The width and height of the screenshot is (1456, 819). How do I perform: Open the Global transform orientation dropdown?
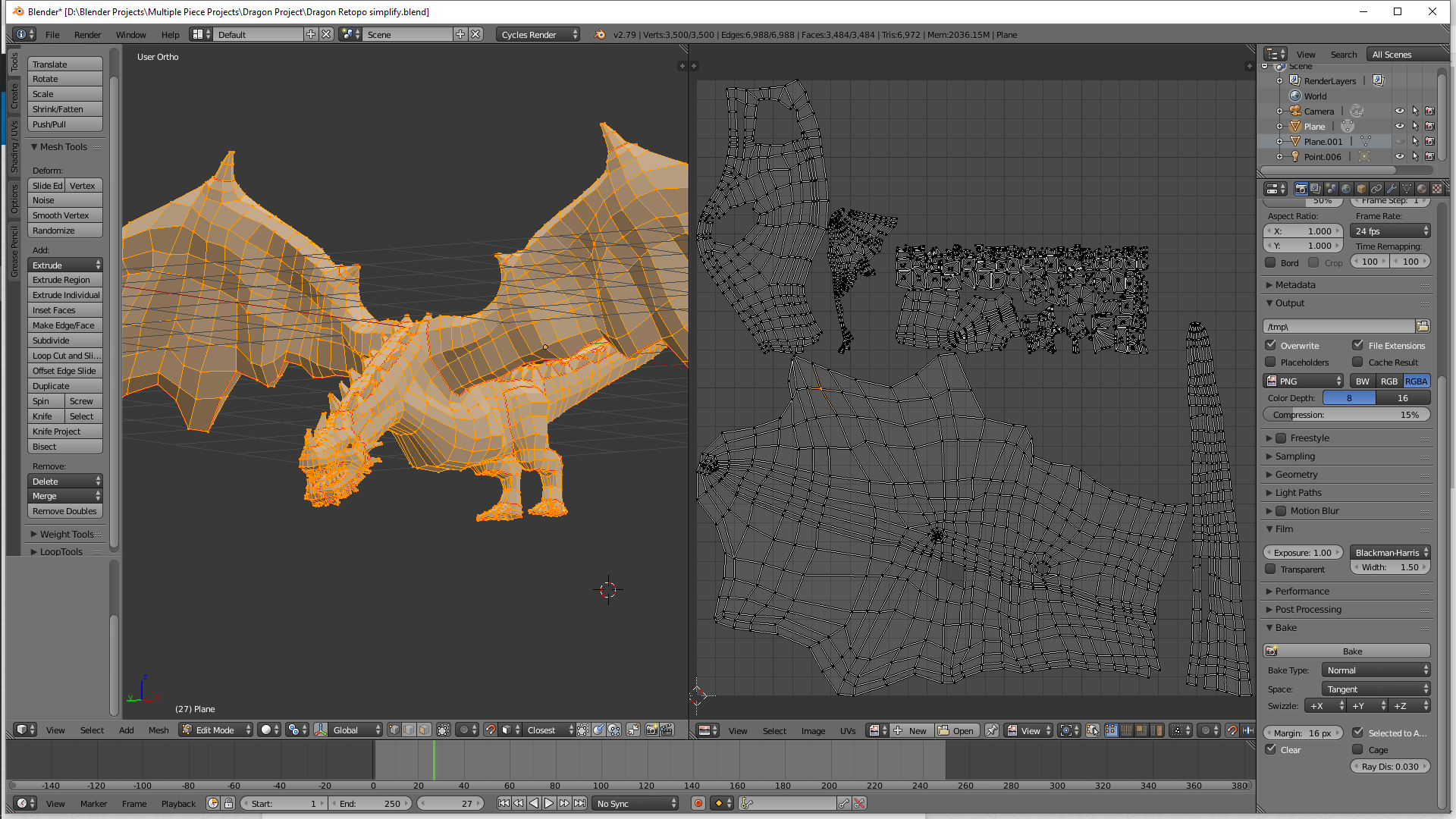pos(356,730)
